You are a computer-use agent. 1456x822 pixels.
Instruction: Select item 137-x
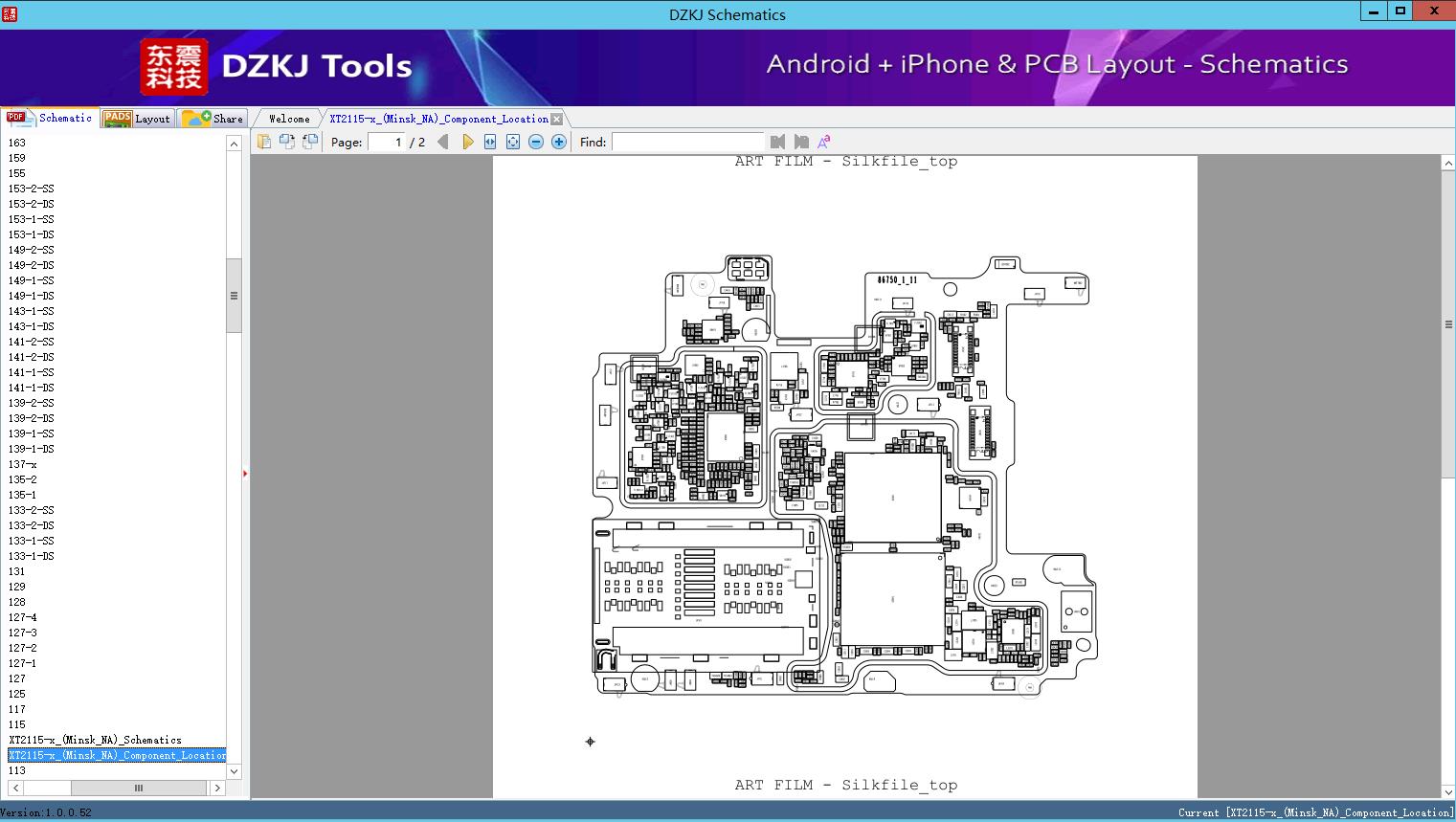(x=23, y=464)
